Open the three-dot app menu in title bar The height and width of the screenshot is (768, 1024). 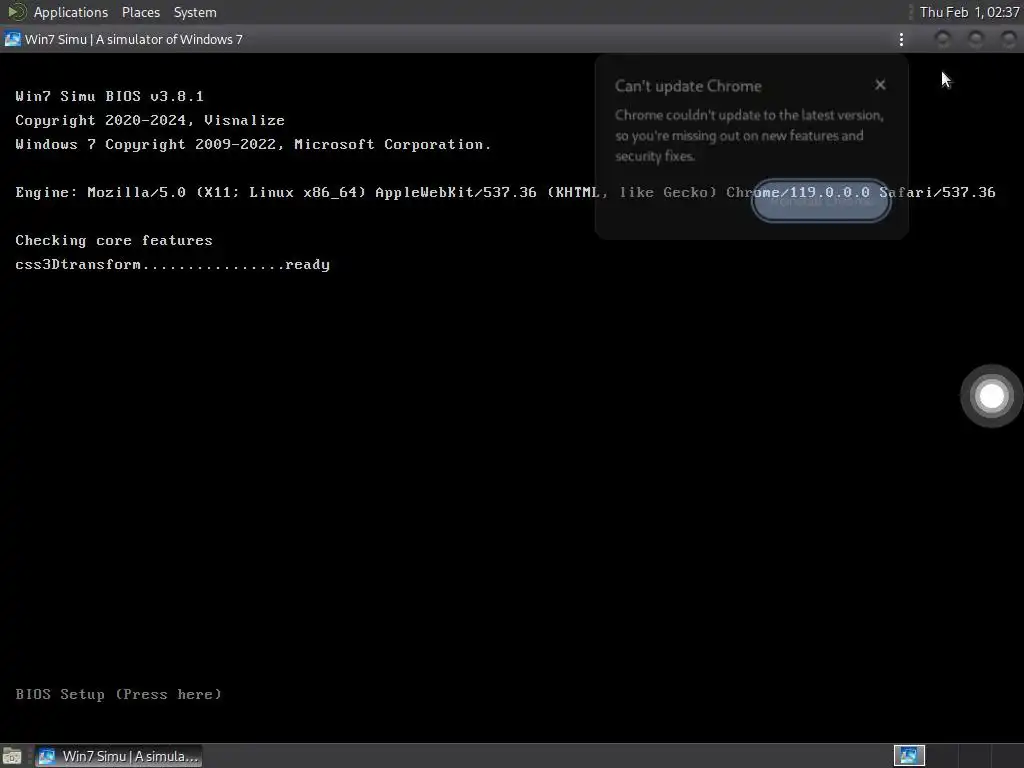coord(901,40)
